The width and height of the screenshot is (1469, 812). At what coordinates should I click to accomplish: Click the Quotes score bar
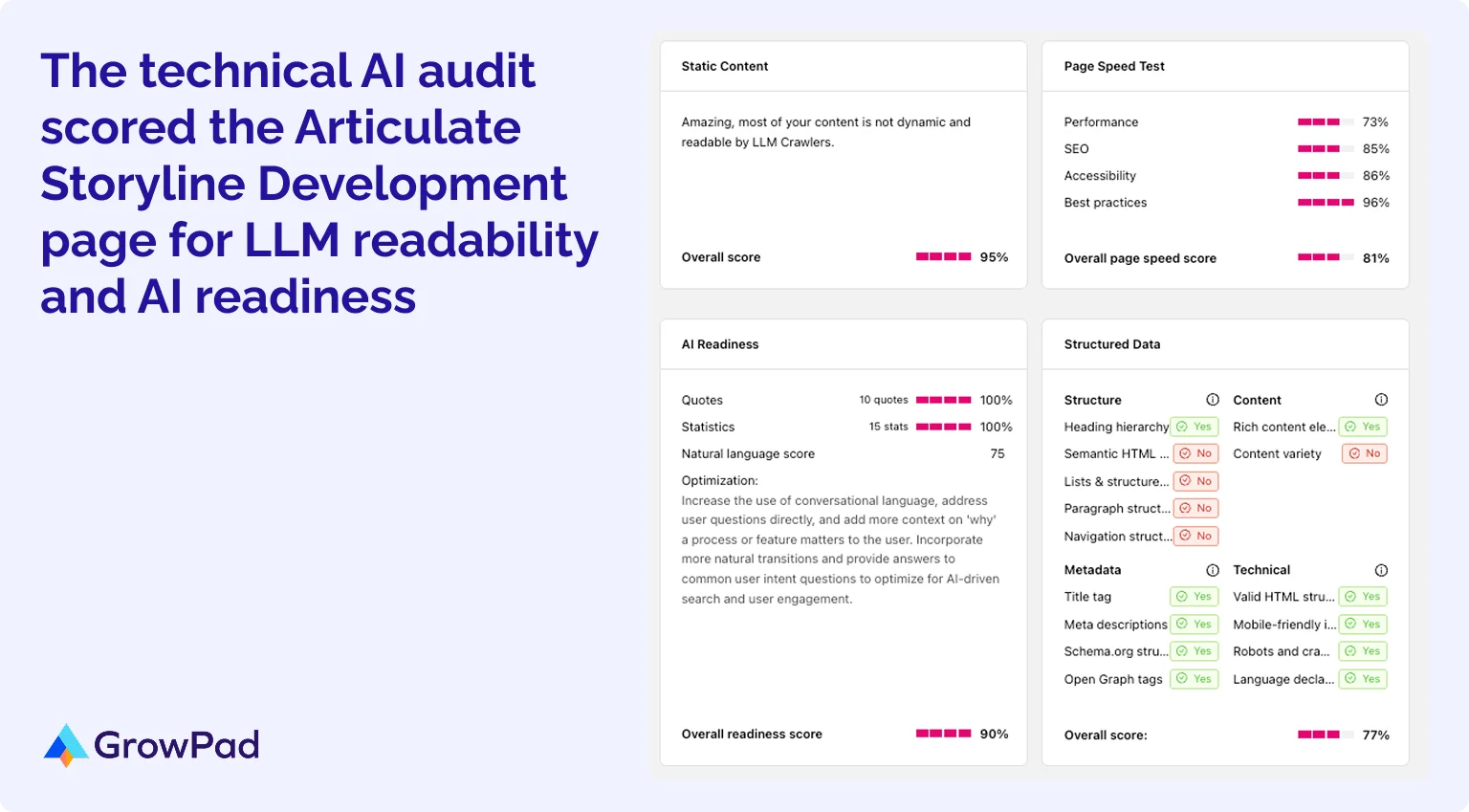944,400
